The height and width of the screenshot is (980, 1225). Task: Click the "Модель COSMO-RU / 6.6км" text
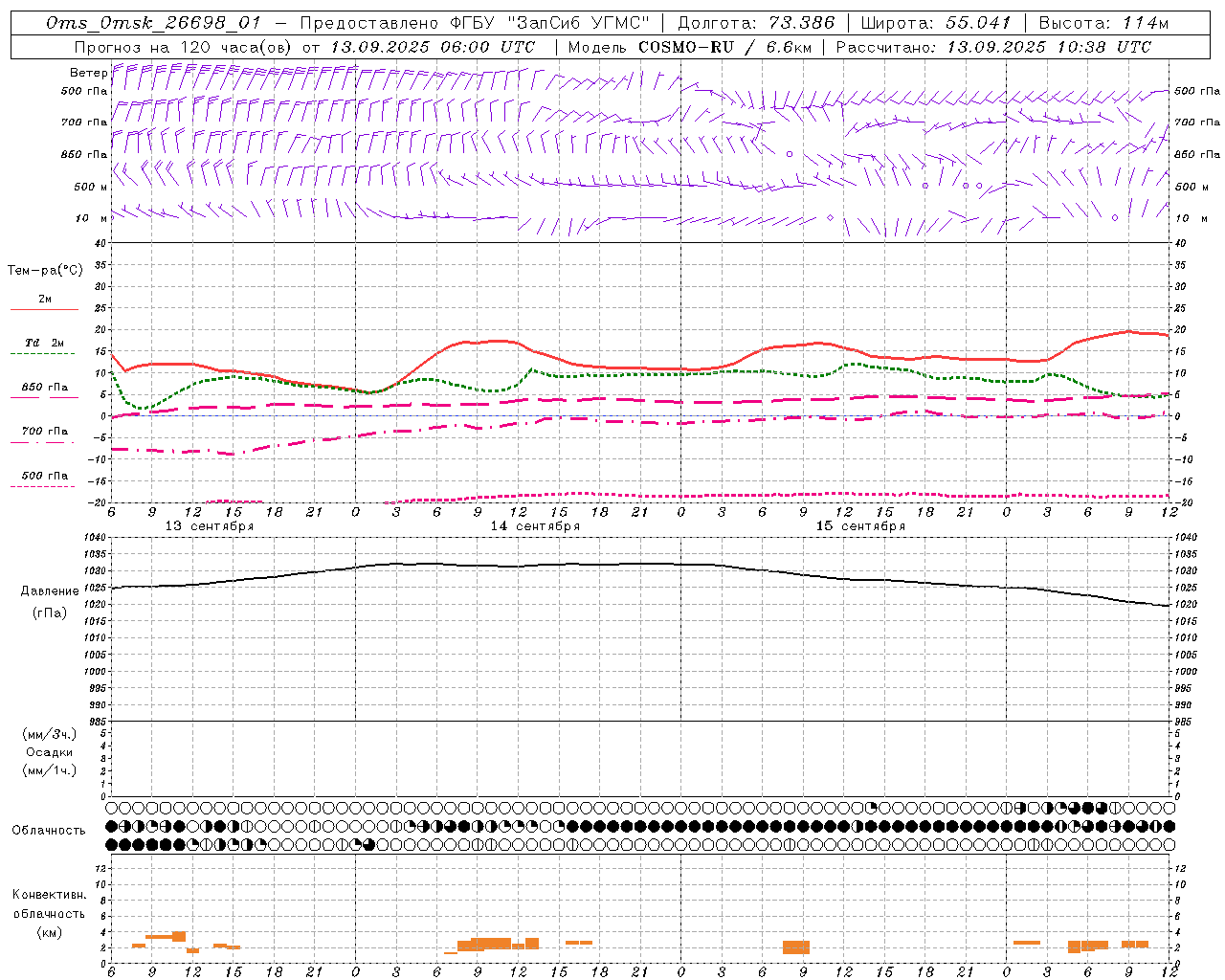(x=689, y=47)
